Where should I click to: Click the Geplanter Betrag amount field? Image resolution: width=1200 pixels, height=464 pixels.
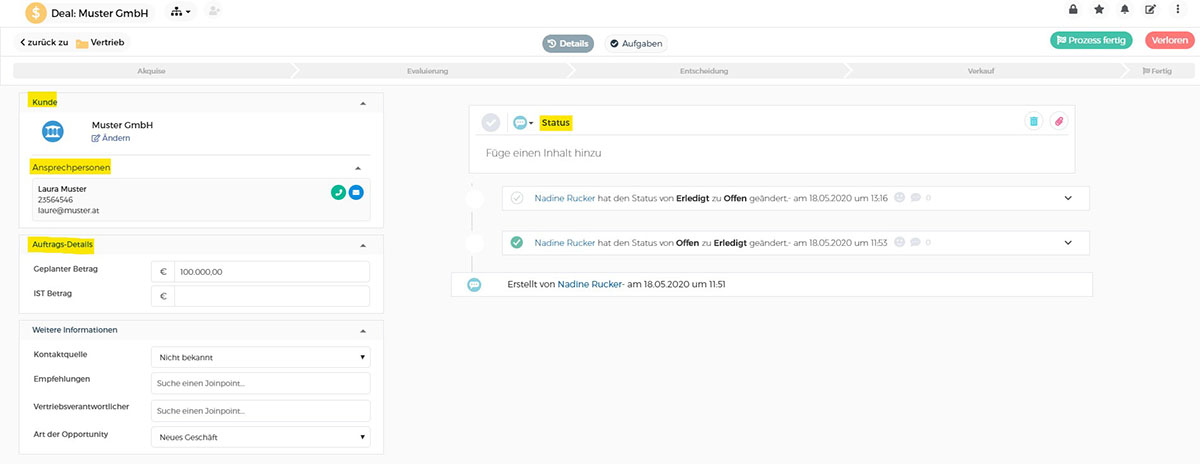coord(271,271)
